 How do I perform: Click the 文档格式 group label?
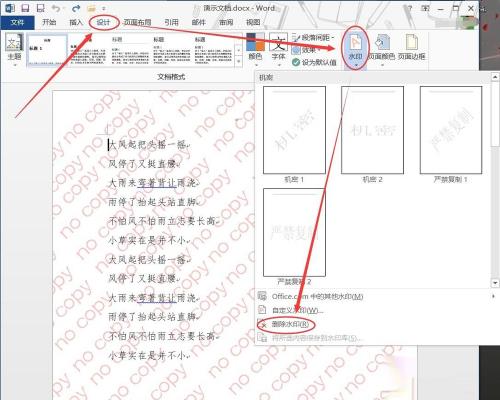pyautogui.click(x=171, y=77)
